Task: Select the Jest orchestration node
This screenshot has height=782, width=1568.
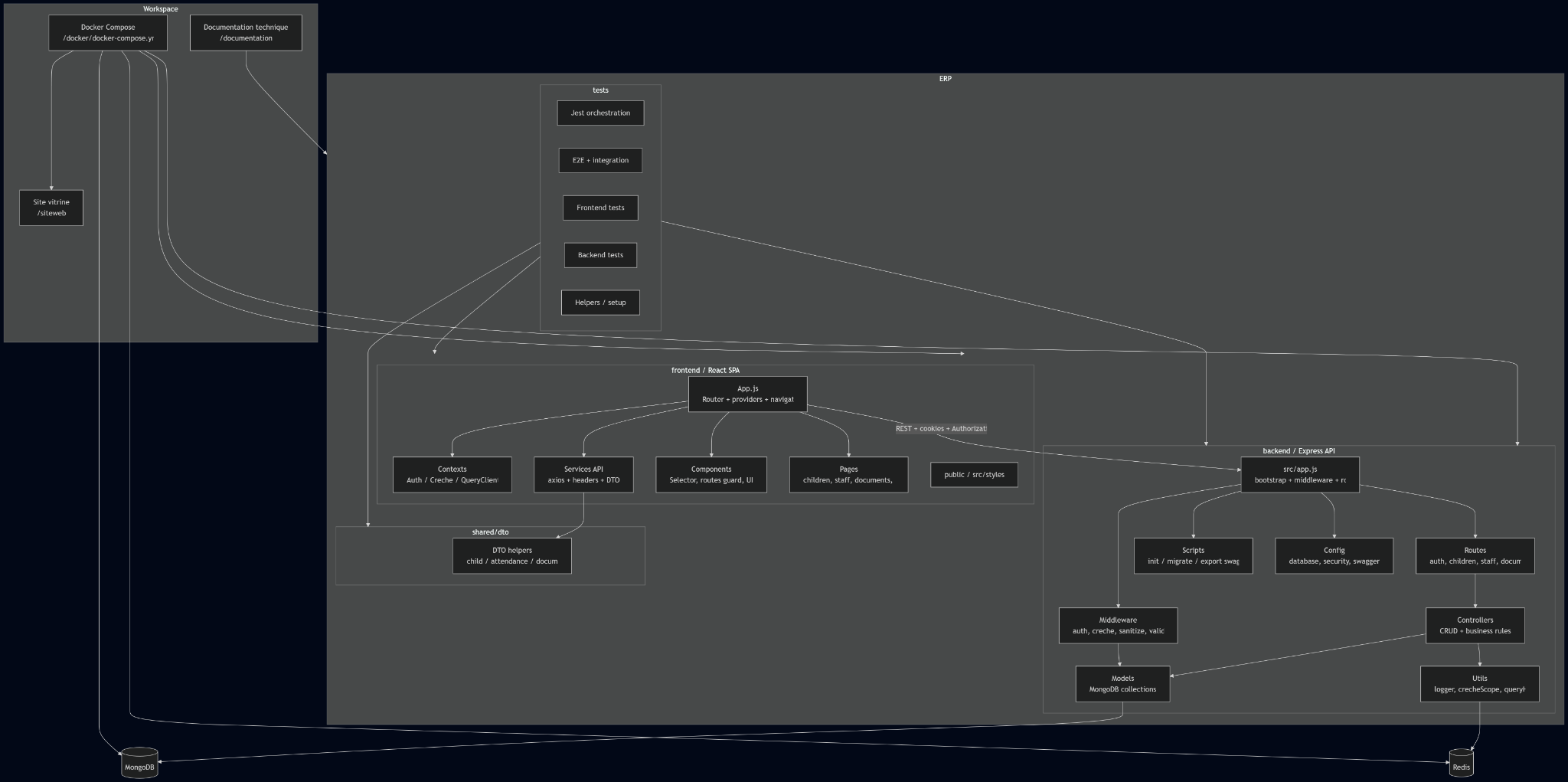Action: [x=600, y=113]
